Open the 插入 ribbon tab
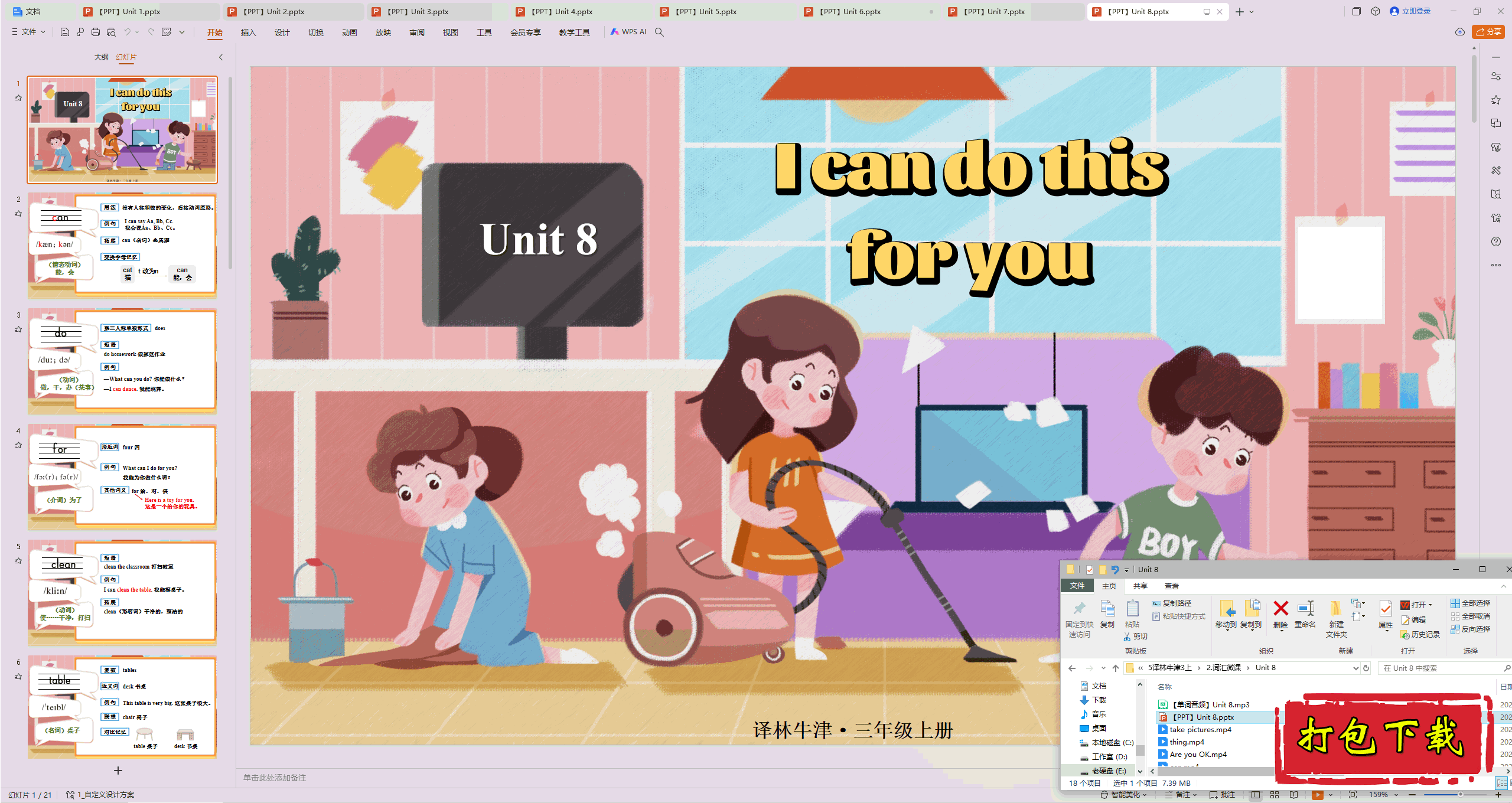Image resolution: width=1512 pixels, height=803 pixels. click(x=249, y=32)
